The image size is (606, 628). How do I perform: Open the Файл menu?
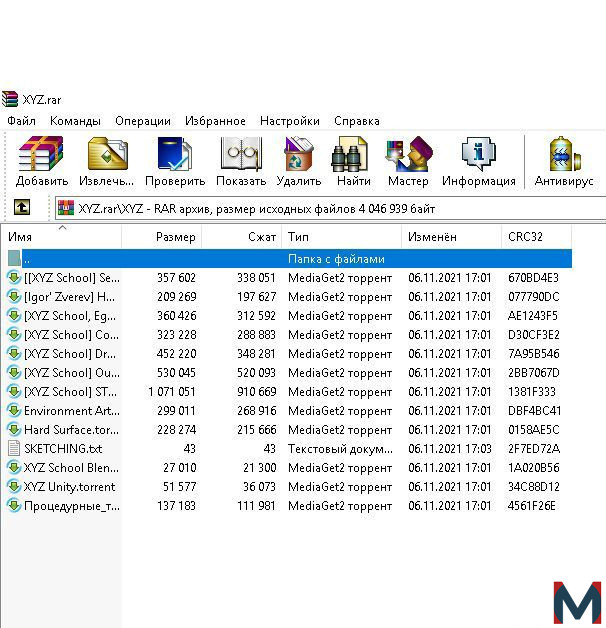(22, 121)
